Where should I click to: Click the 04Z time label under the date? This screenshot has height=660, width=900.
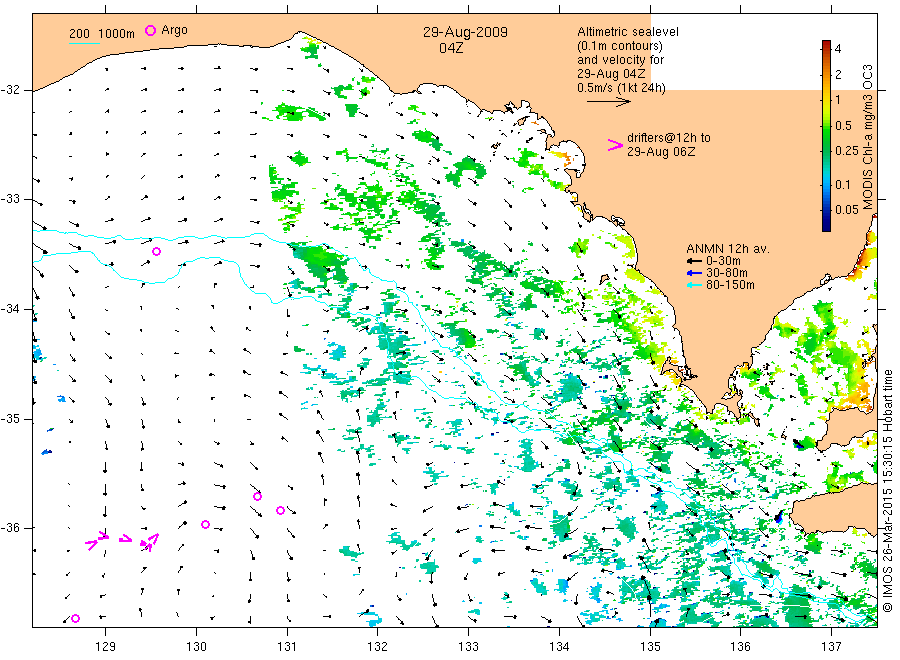coord(451,48)
